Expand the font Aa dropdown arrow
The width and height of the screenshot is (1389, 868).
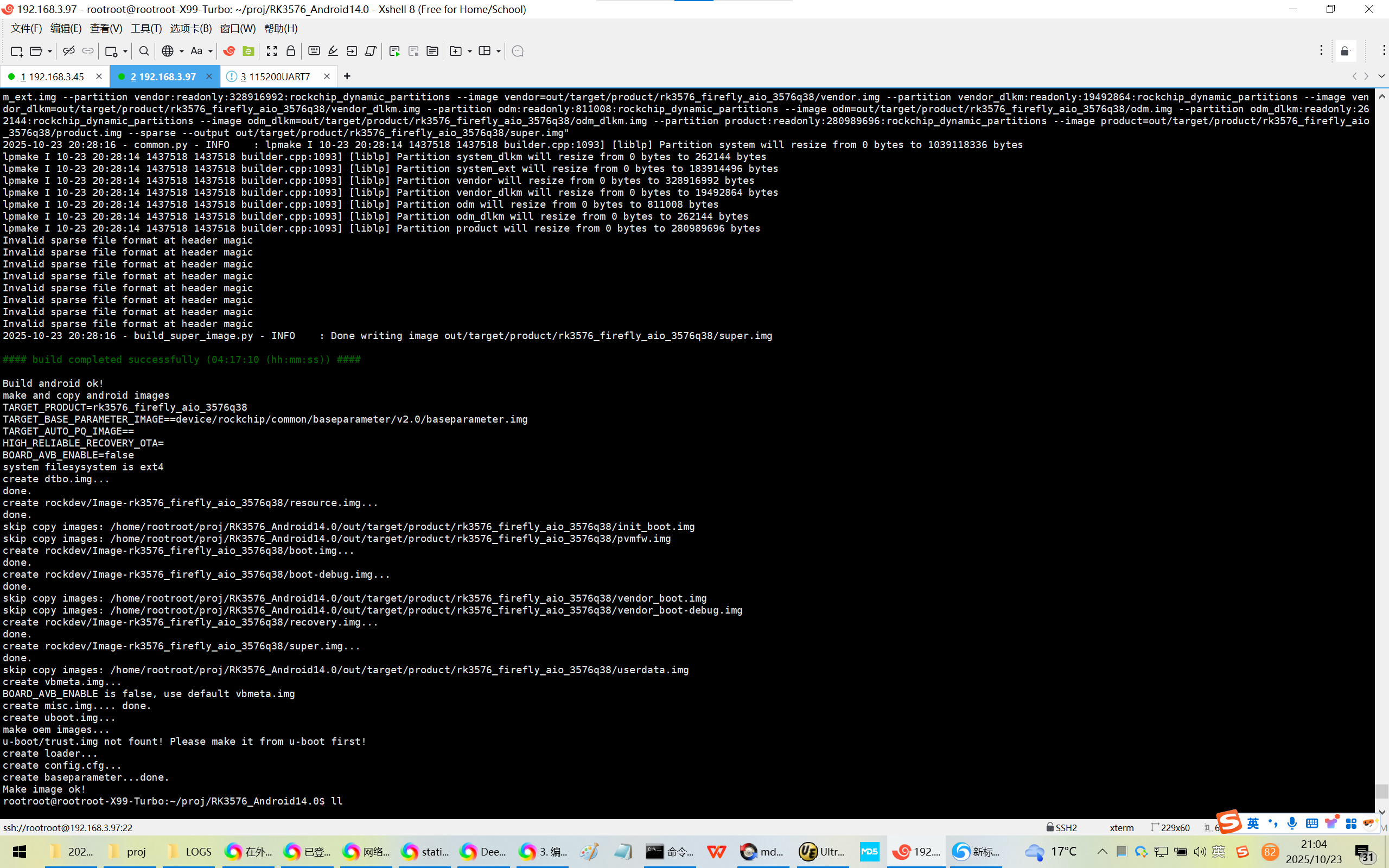coord(211,51)
